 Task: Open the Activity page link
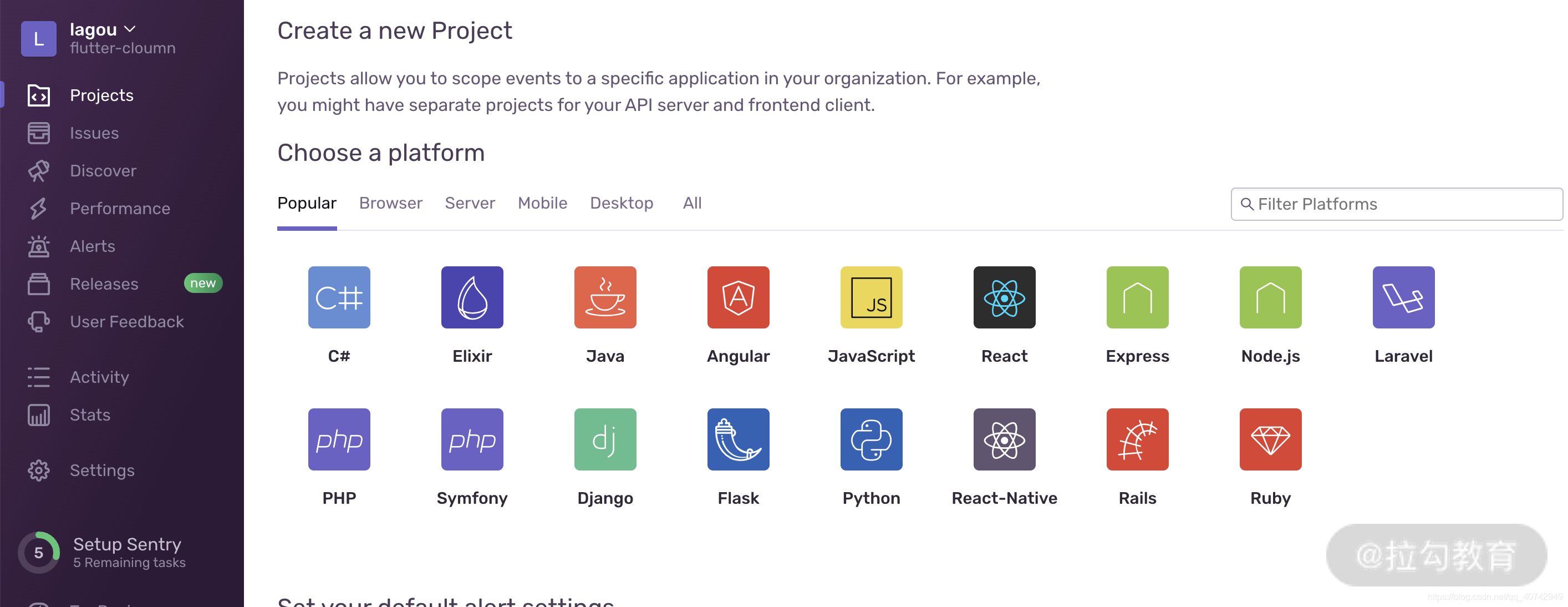click(99, 377)
